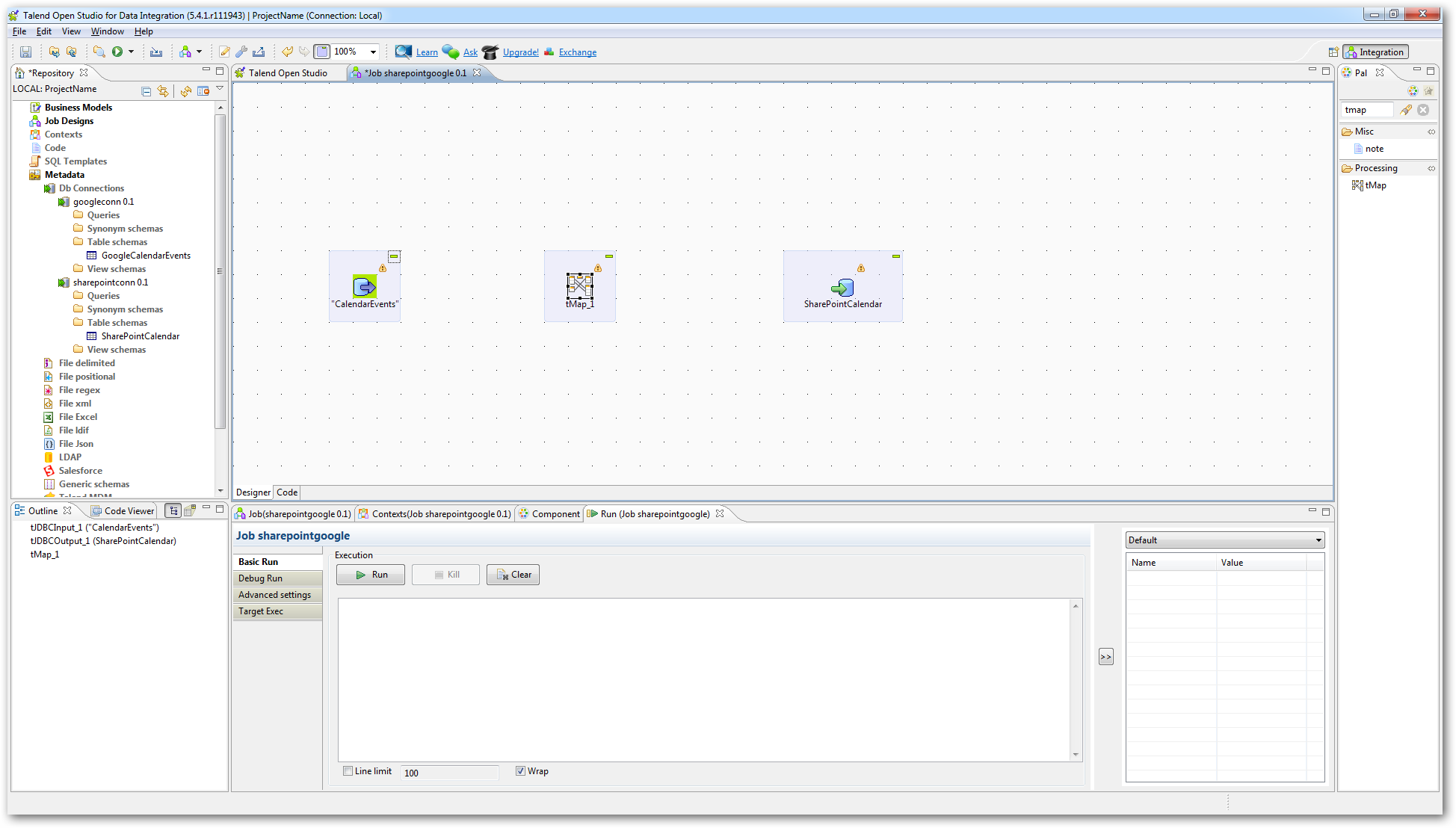Click the Save toolbar icon
This screenshot has height=828, width=1456.
25,52
